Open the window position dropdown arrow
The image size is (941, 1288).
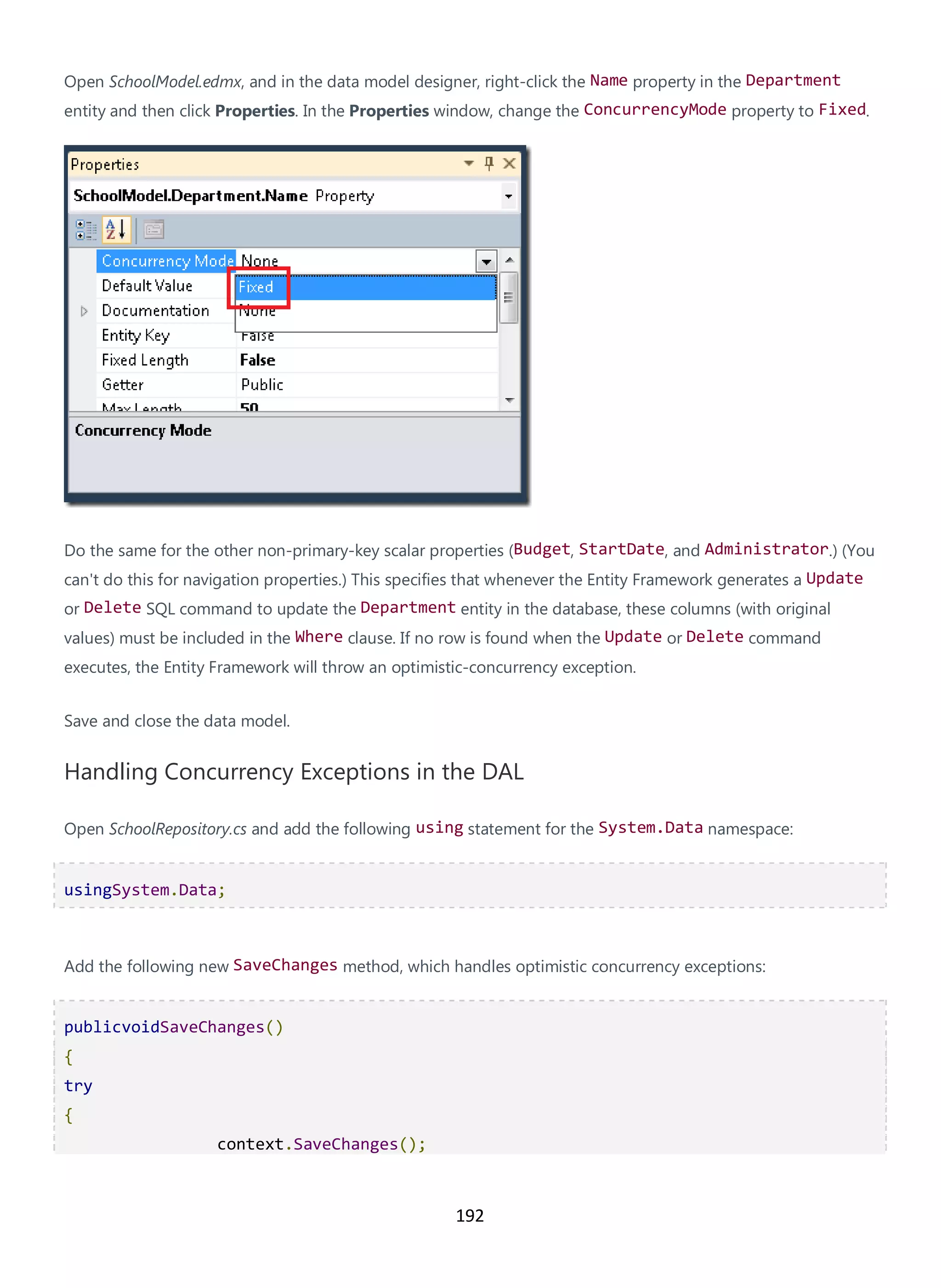(x=469, y=164)
